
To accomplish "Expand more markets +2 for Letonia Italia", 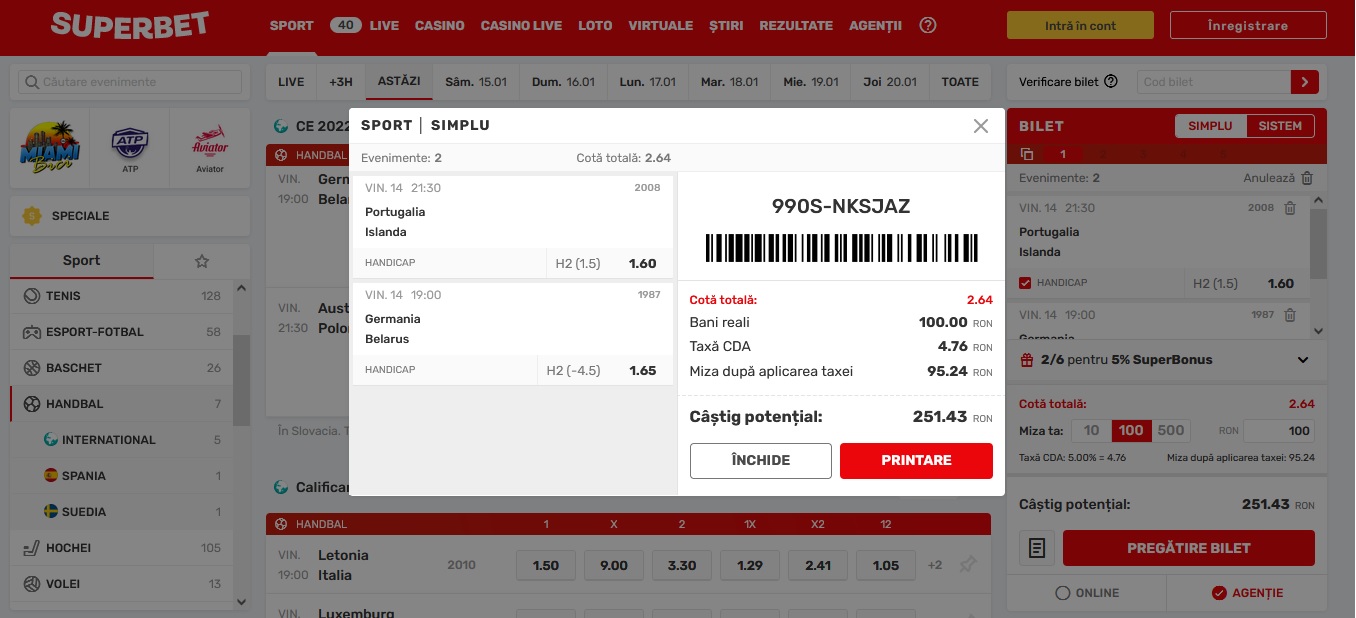I will point(935,565).
